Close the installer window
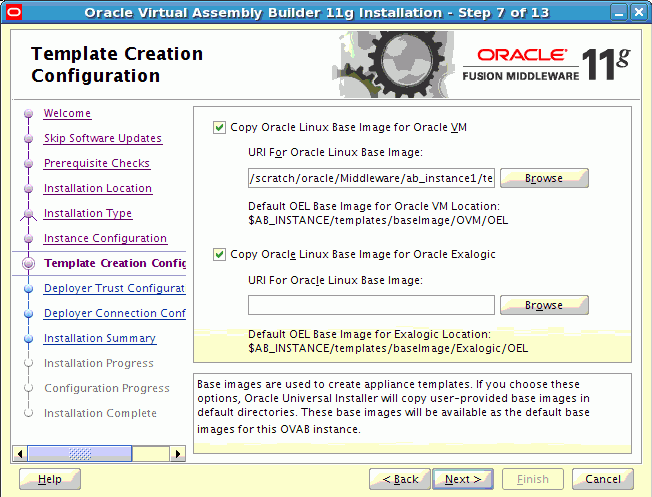Screen dimensions: 652x497 (639, 12)
